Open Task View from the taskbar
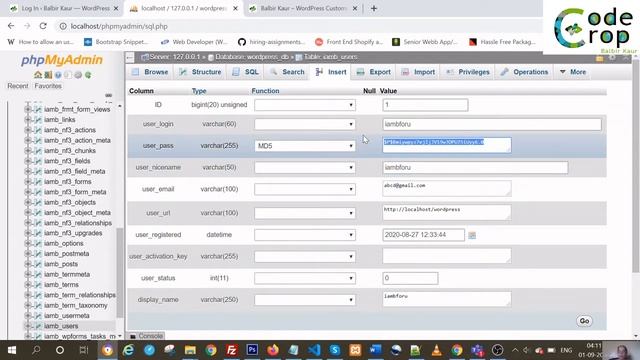The width and height of the screenshot is (640, 360). tap(84, 350)
